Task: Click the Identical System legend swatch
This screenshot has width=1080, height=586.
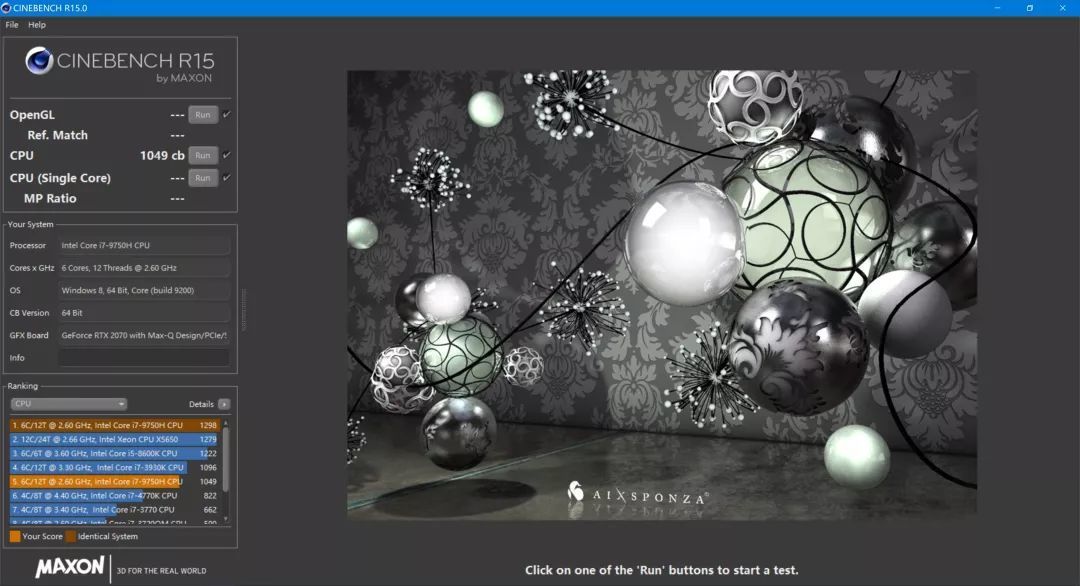Action: click(71, 537)
